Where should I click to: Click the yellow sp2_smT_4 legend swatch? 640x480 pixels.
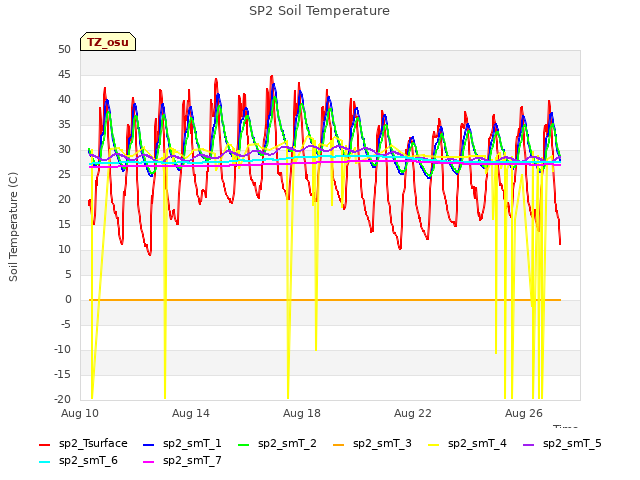coord(433,444)
